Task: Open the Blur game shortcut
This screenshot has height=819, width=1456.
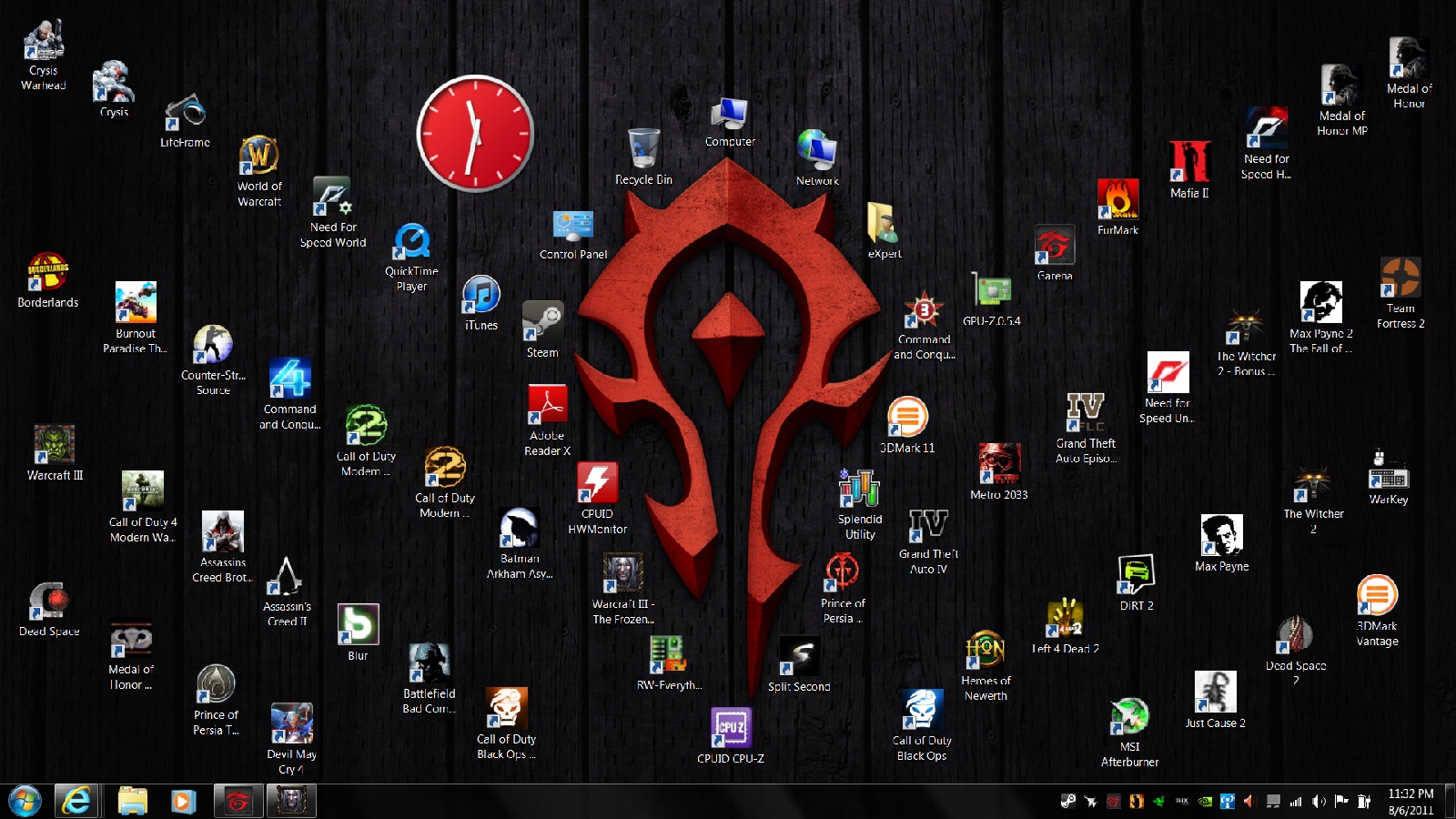Action: point(358,632)
